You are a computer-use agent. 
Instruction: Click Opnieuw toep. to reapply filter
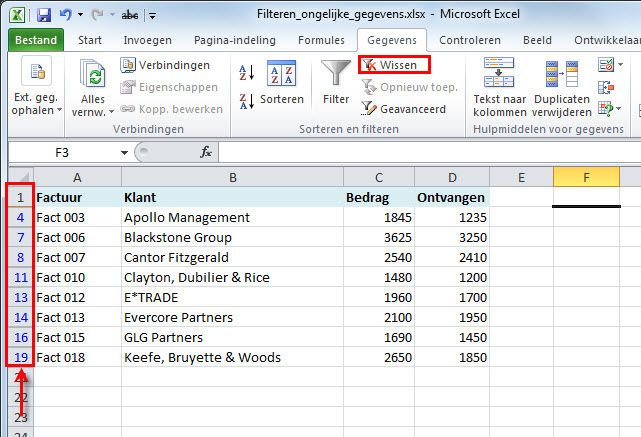(410, 87)
